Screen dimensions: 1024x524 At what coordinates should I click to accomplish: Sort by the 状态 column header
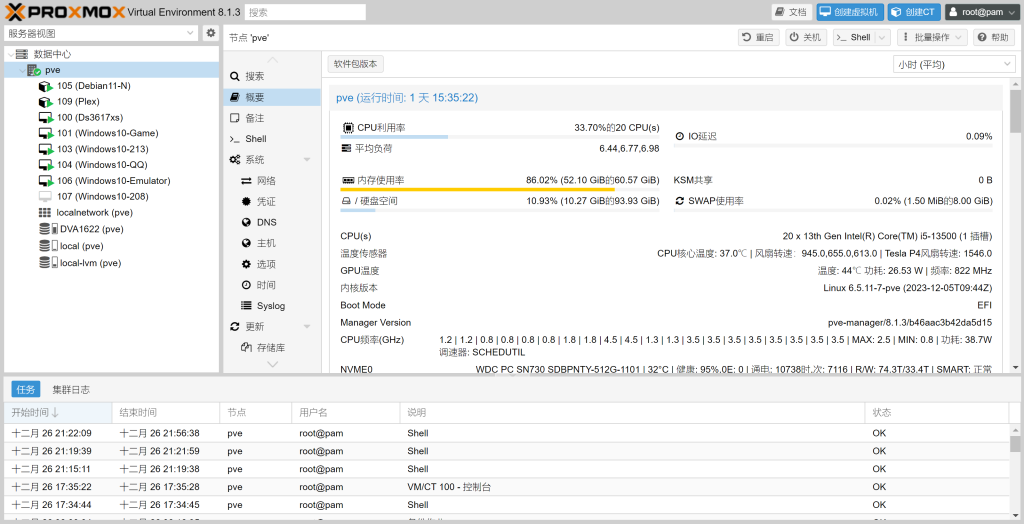(x=936, y=412)
